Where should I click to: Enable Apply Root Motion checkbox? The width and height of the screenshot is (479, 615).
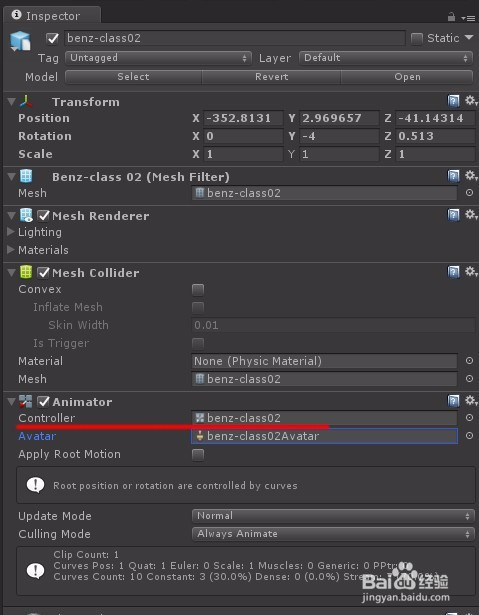198,455
